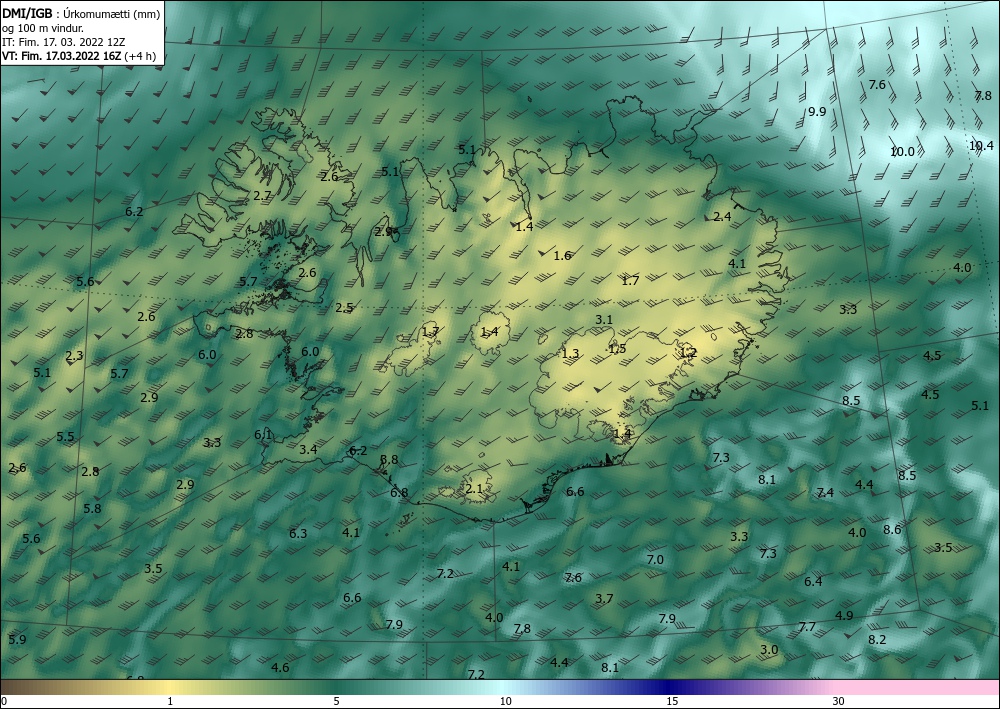Viewport: 1000px width, 709px height.
Task: Click the 5.8 value label
Action: tap(92, 509)
